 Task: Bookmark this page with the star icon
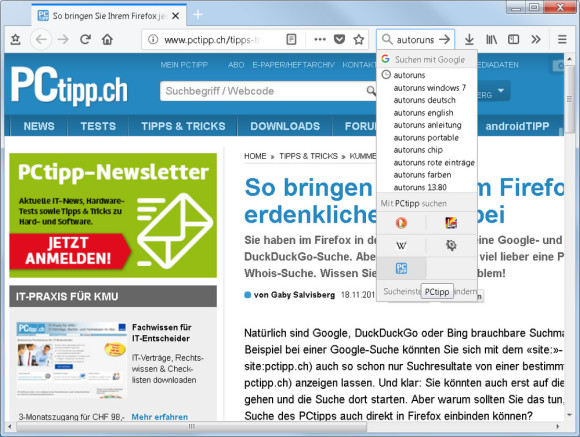tap(358, 39)
